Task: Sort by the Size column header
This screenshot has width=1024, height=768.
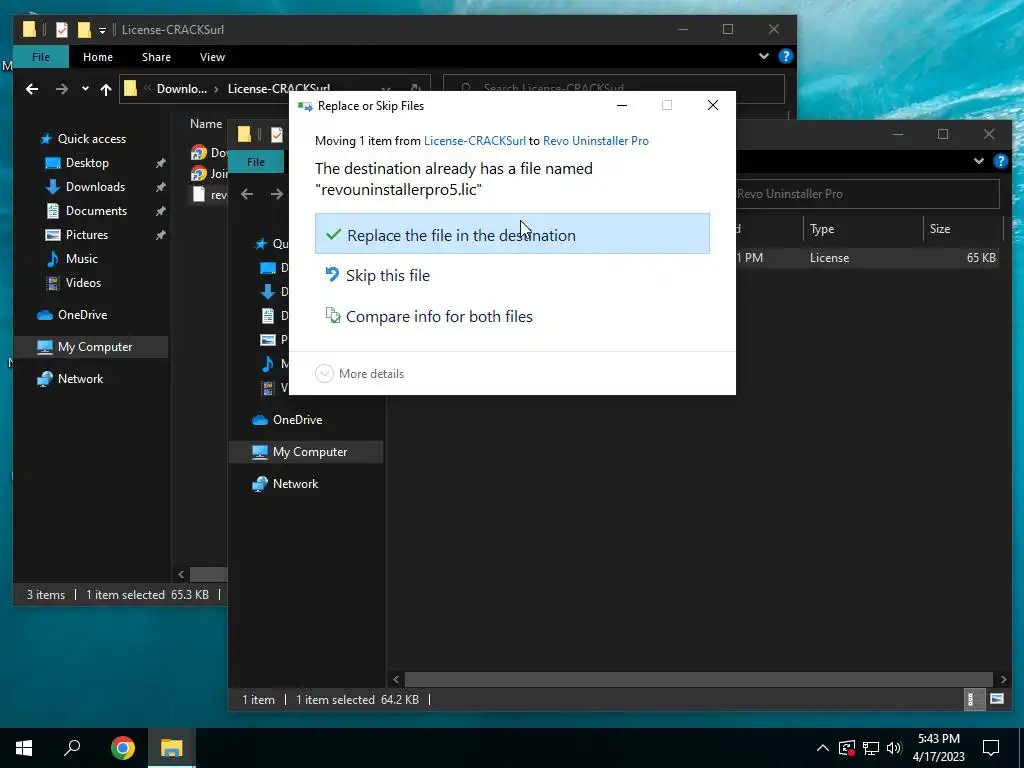Action: coord(940,229)
